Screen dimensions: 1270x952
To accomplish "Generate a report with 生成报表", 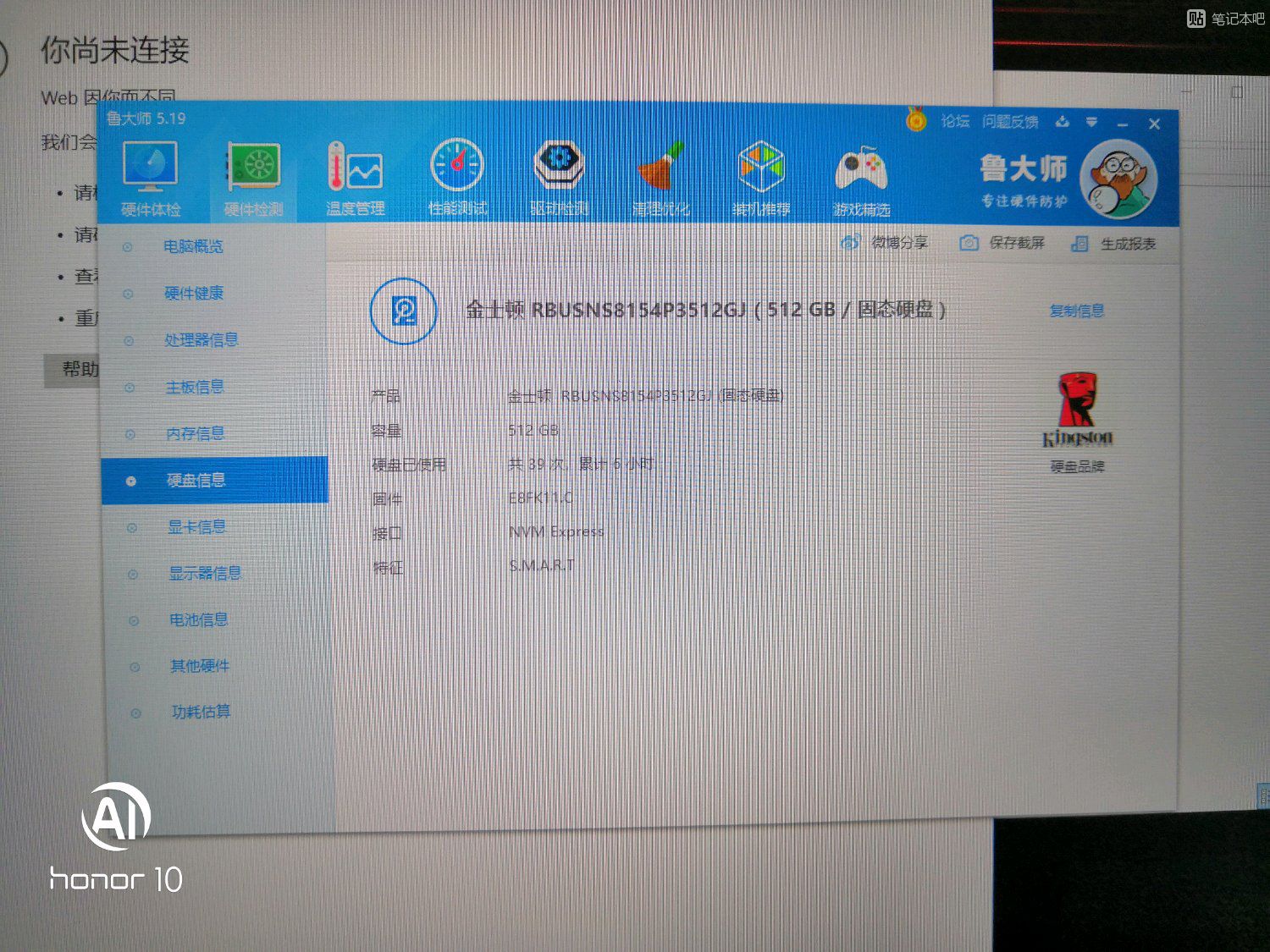I will (x=1113, y=245).
